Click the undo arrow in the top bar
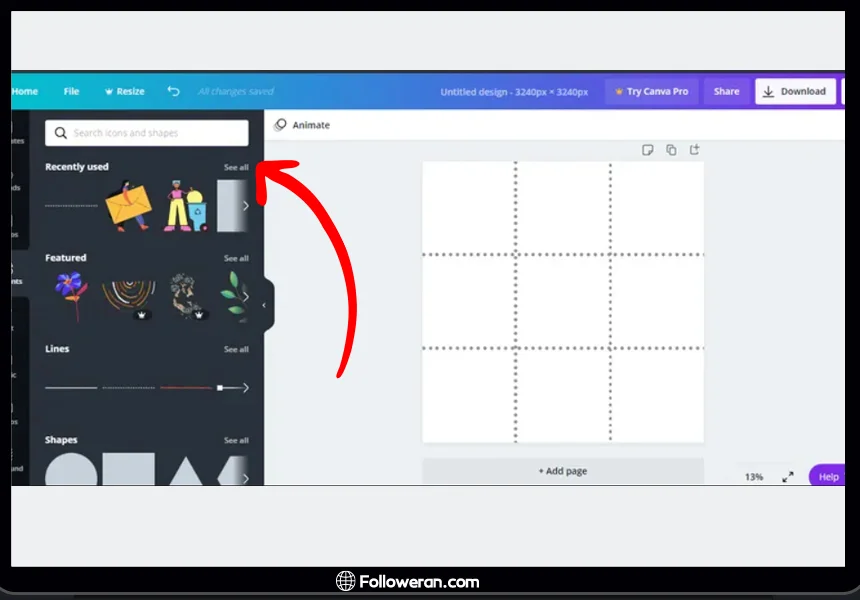The width and height of the screenshot is (860, 600). (173, 91)
